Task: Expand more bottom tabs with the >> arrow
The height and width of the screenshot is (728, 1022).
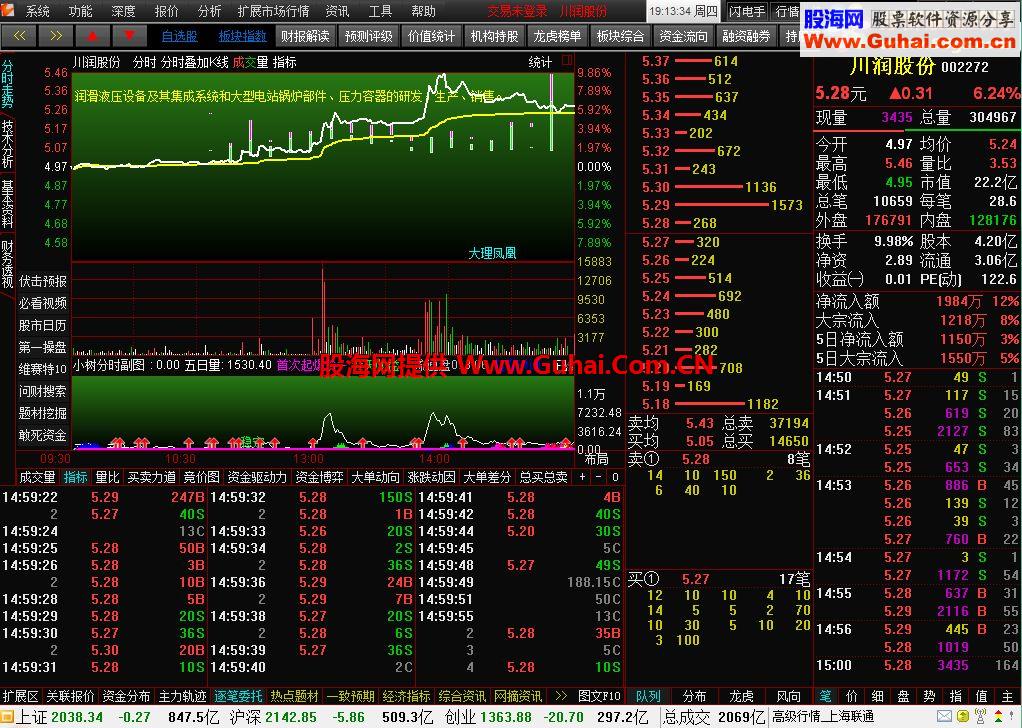Action: pos(561,697)
